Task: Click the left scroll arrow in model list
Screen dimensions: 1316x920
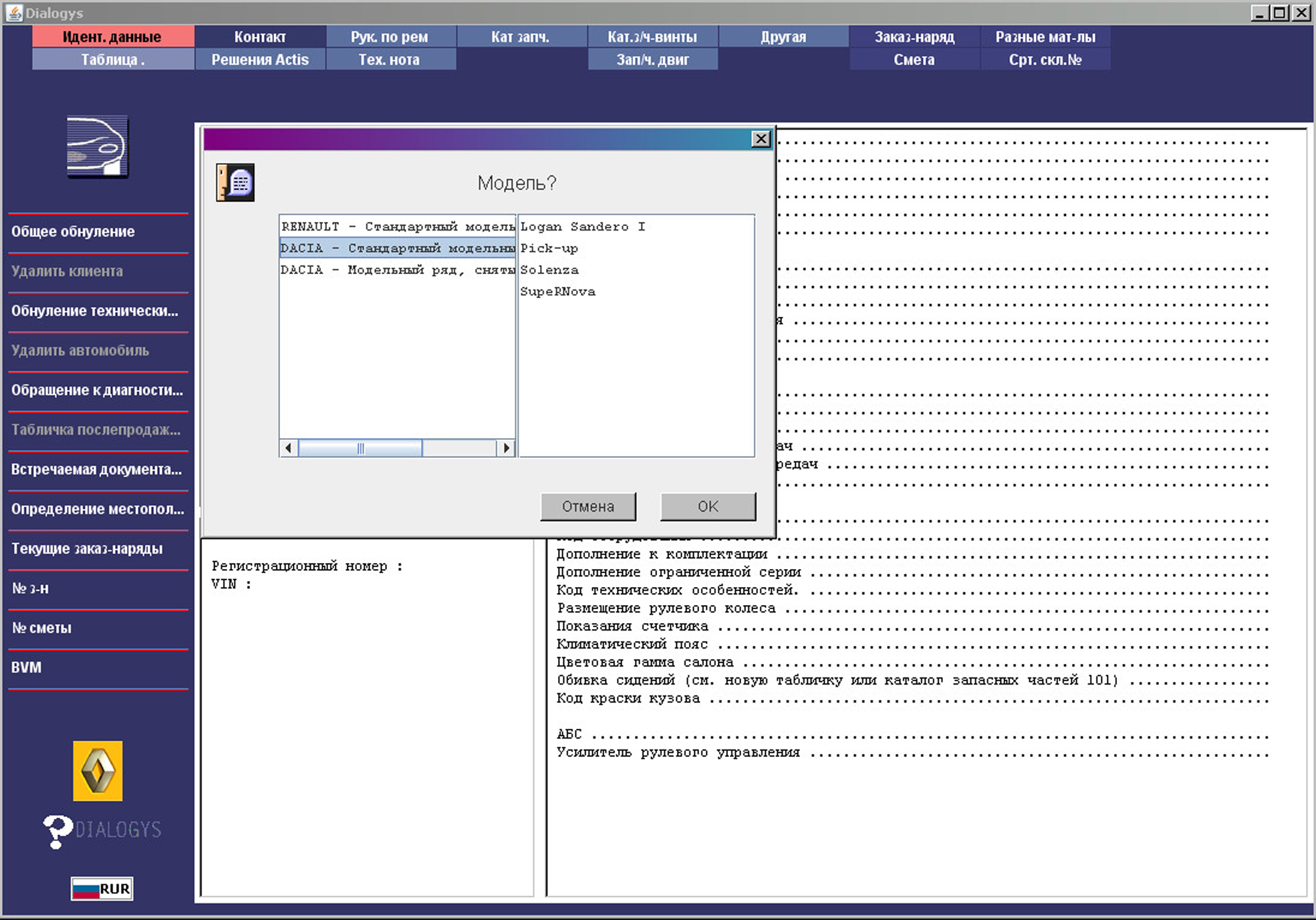Action: pos(288,448)
